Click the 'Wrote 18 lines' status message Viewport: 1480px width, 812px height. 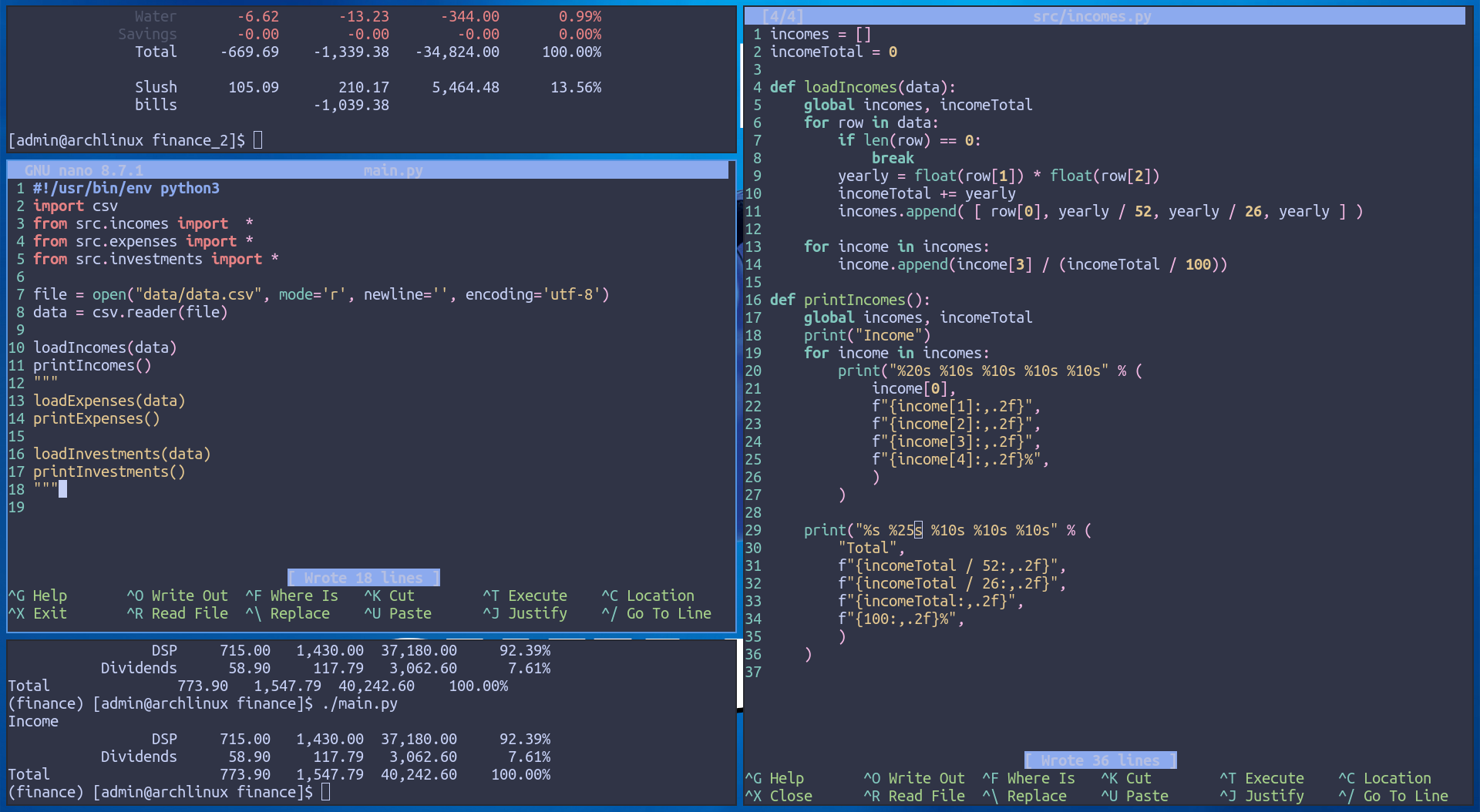pos(364,578)
